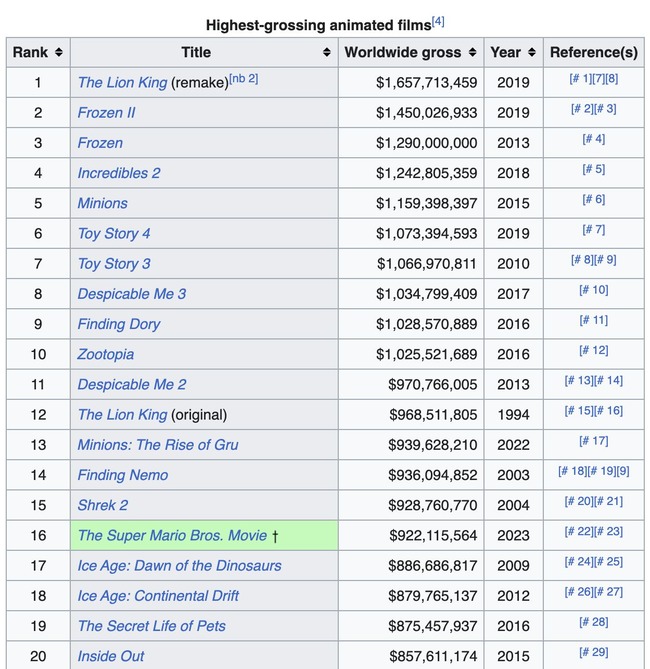Open the Incredibles 2 link

tap(119, 173)
